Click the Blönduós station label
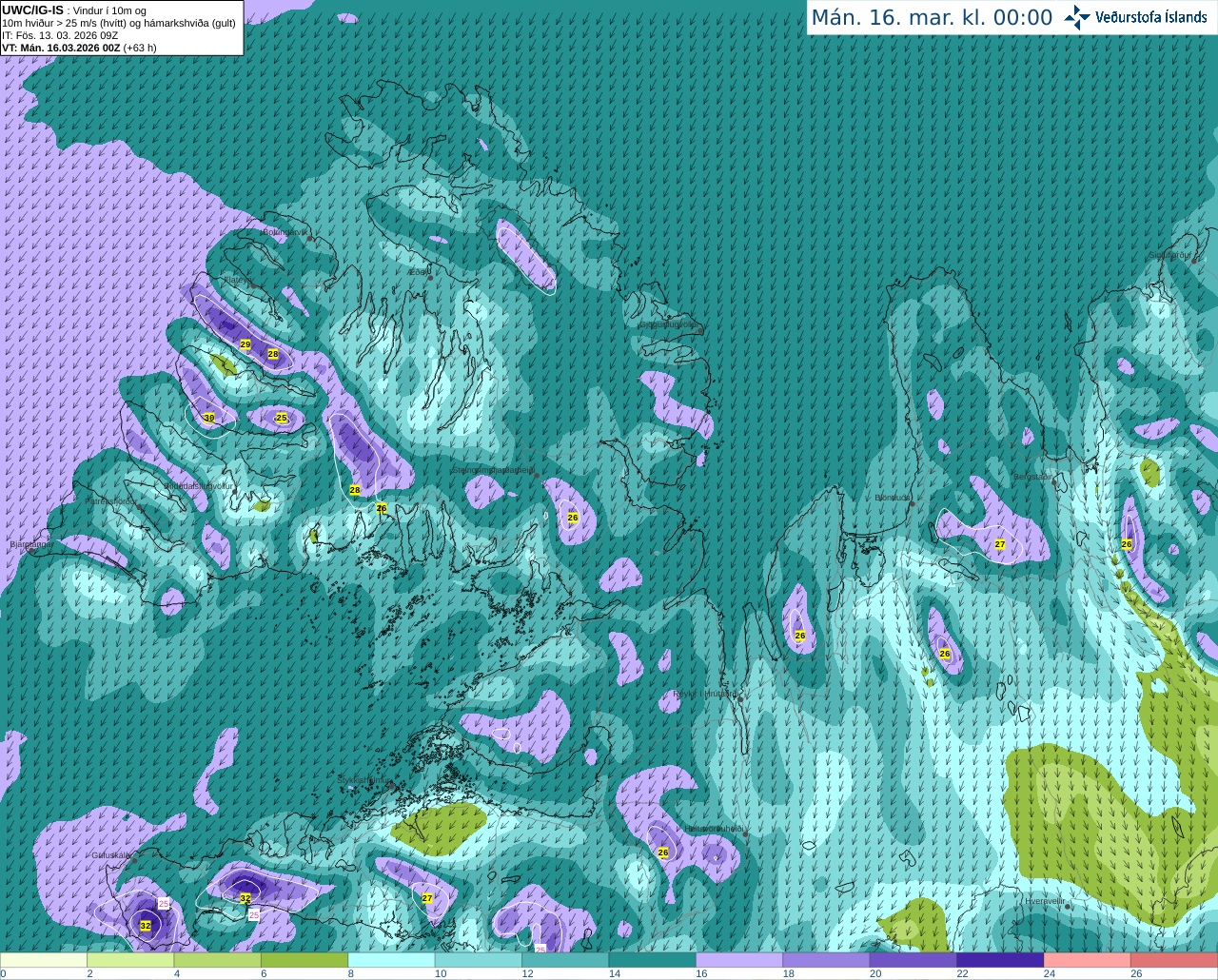 click(x=893, y=498)
